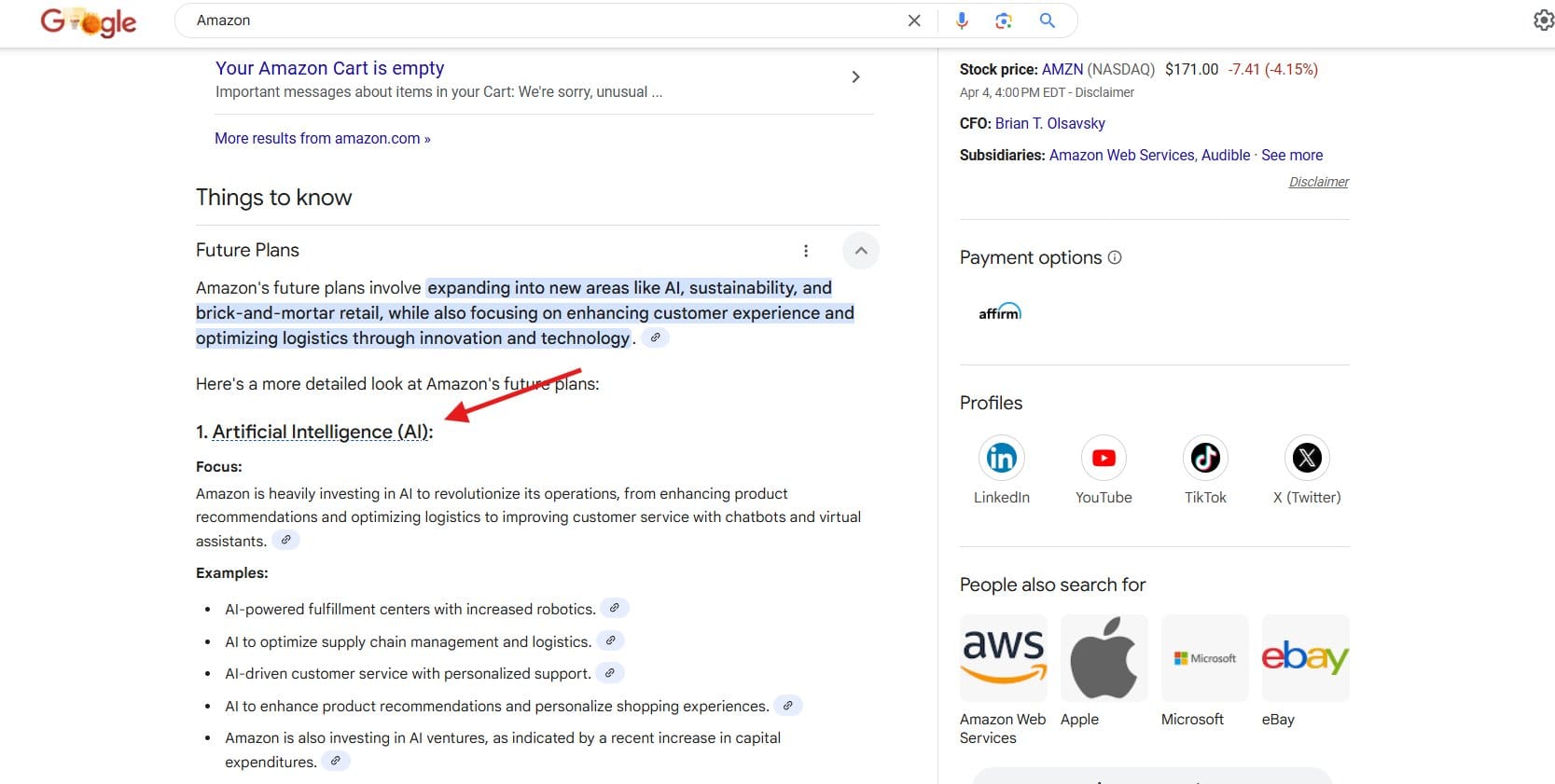Clear the search box with X icon
This screenshot has width=1555, height=784.
tap(914, 21)
